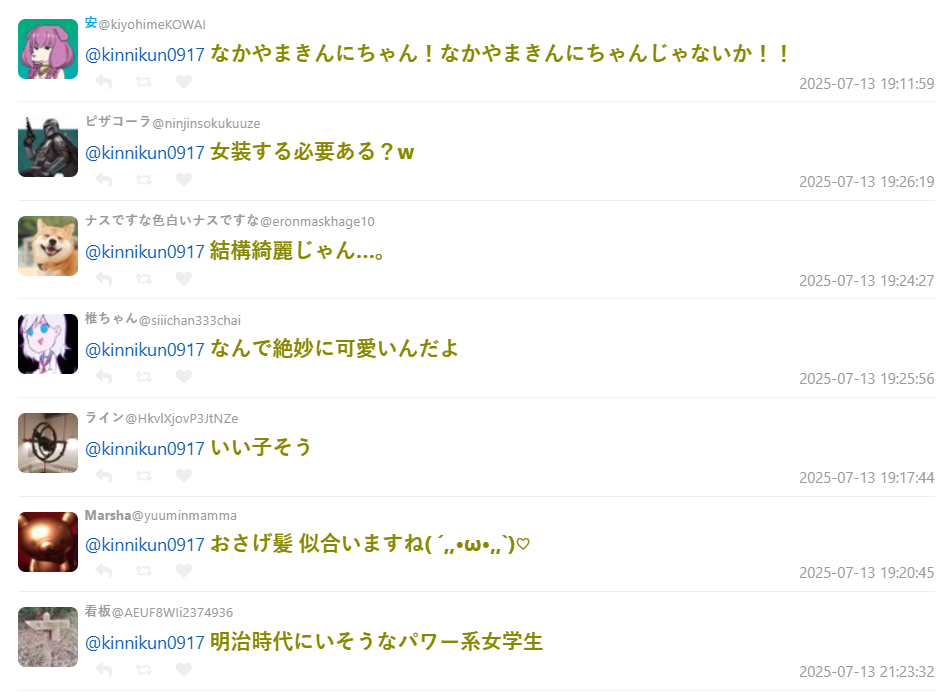Open @kinnikun0917 mention in 椎ちゃん's tweet
Viewport: 952px width, 697px height.
[144, 350]
